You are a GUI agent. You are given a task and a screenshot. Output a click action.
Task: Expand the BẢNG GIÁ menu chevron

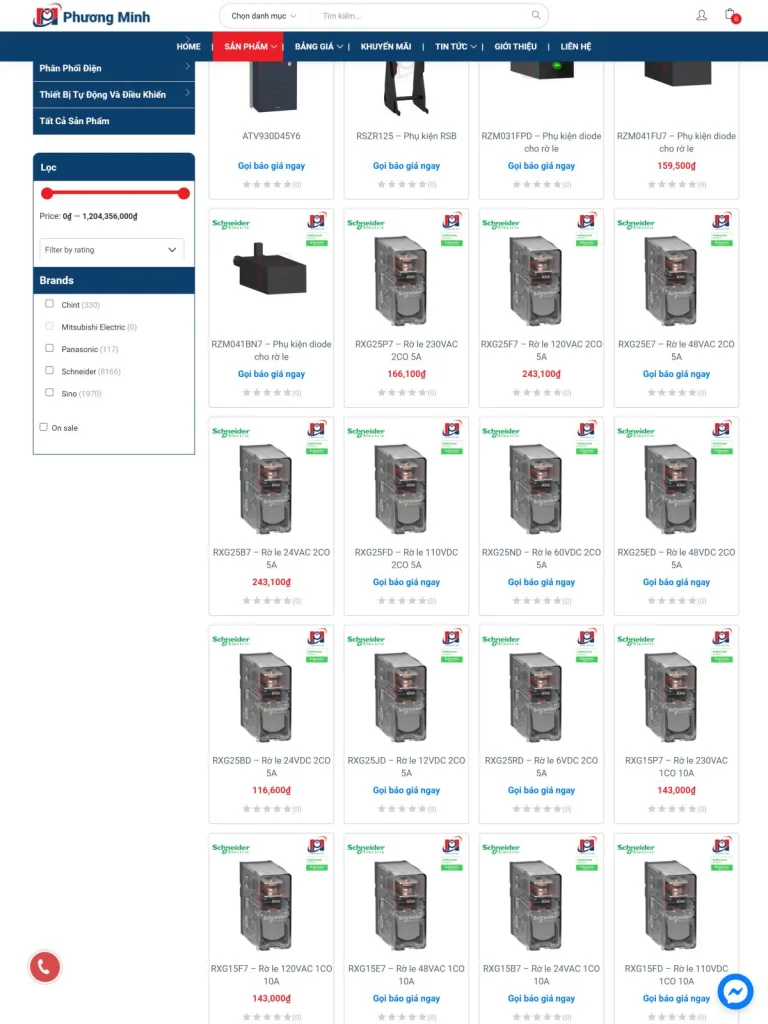pyautogui.click(x=340, y=46)
